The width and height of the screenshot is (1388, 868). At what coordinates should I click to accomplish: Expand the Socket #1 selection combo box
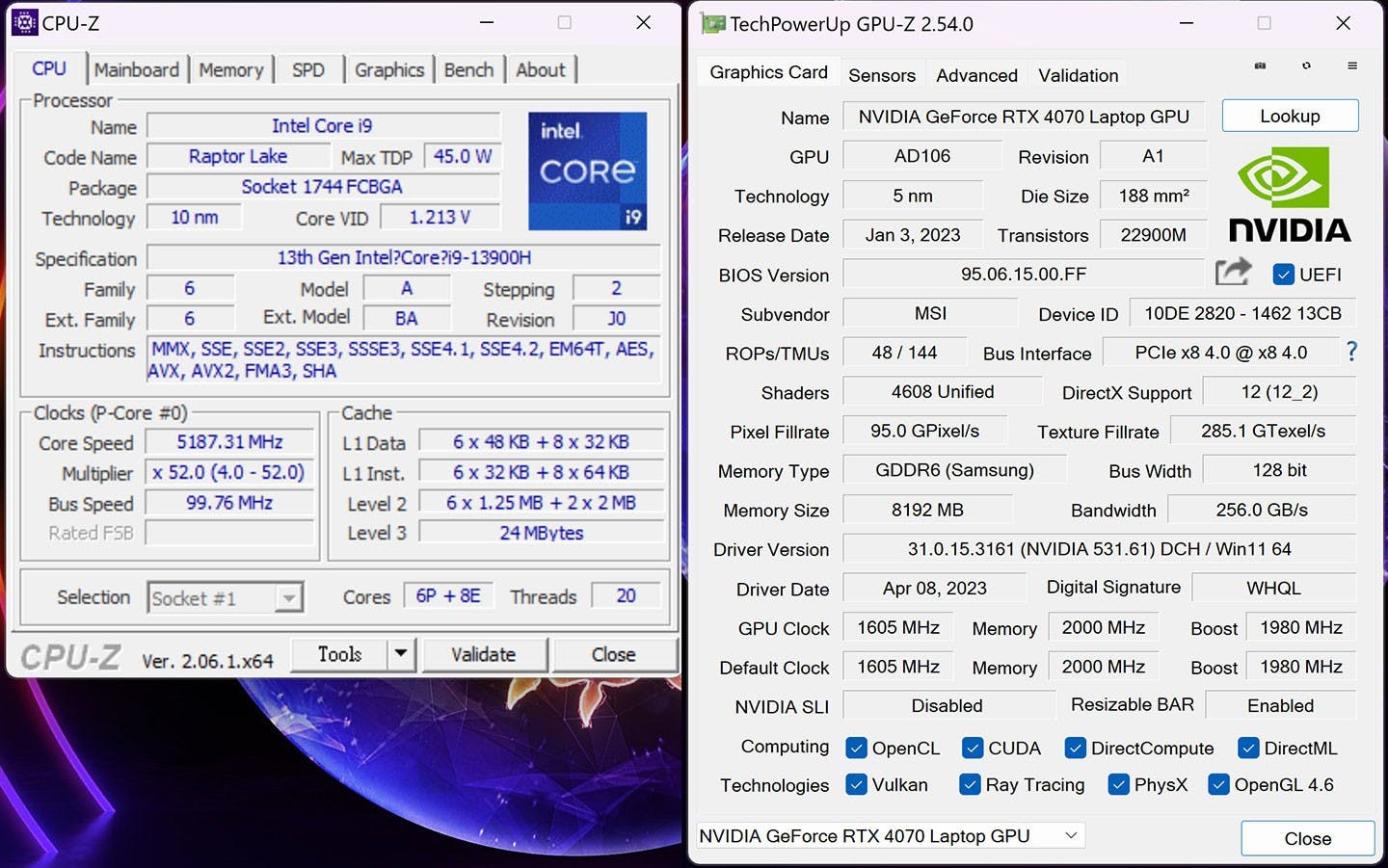pos(288,598)
